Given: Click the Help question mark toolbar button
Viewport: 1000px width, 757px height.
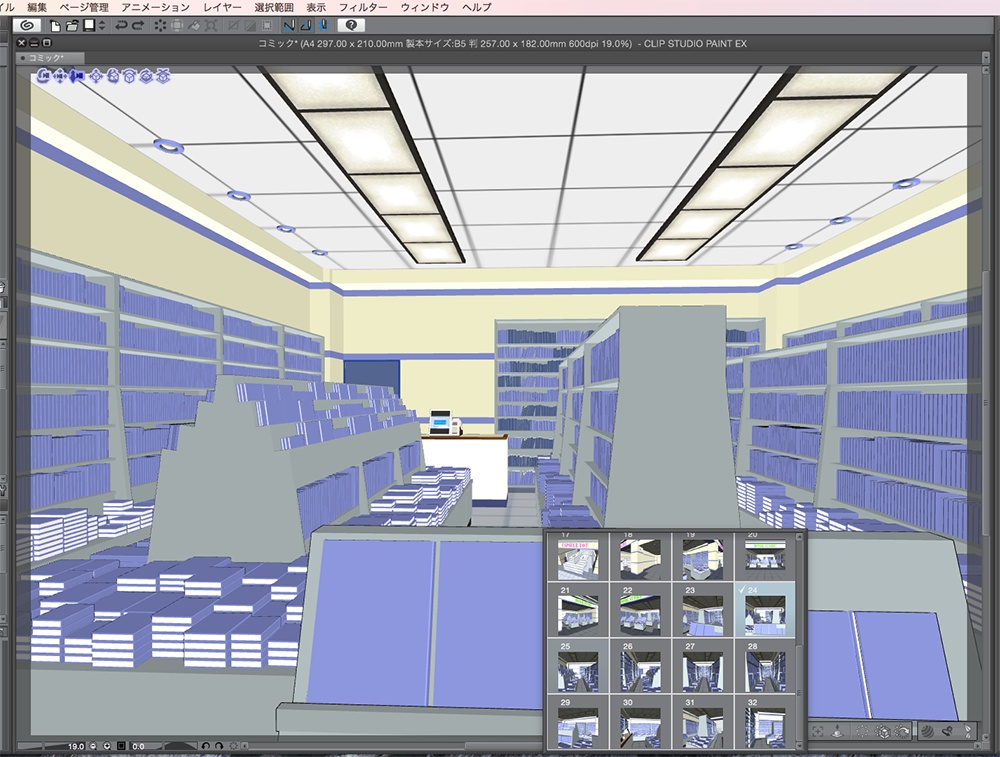Looking at the screenshot, I should pos(352,25).
